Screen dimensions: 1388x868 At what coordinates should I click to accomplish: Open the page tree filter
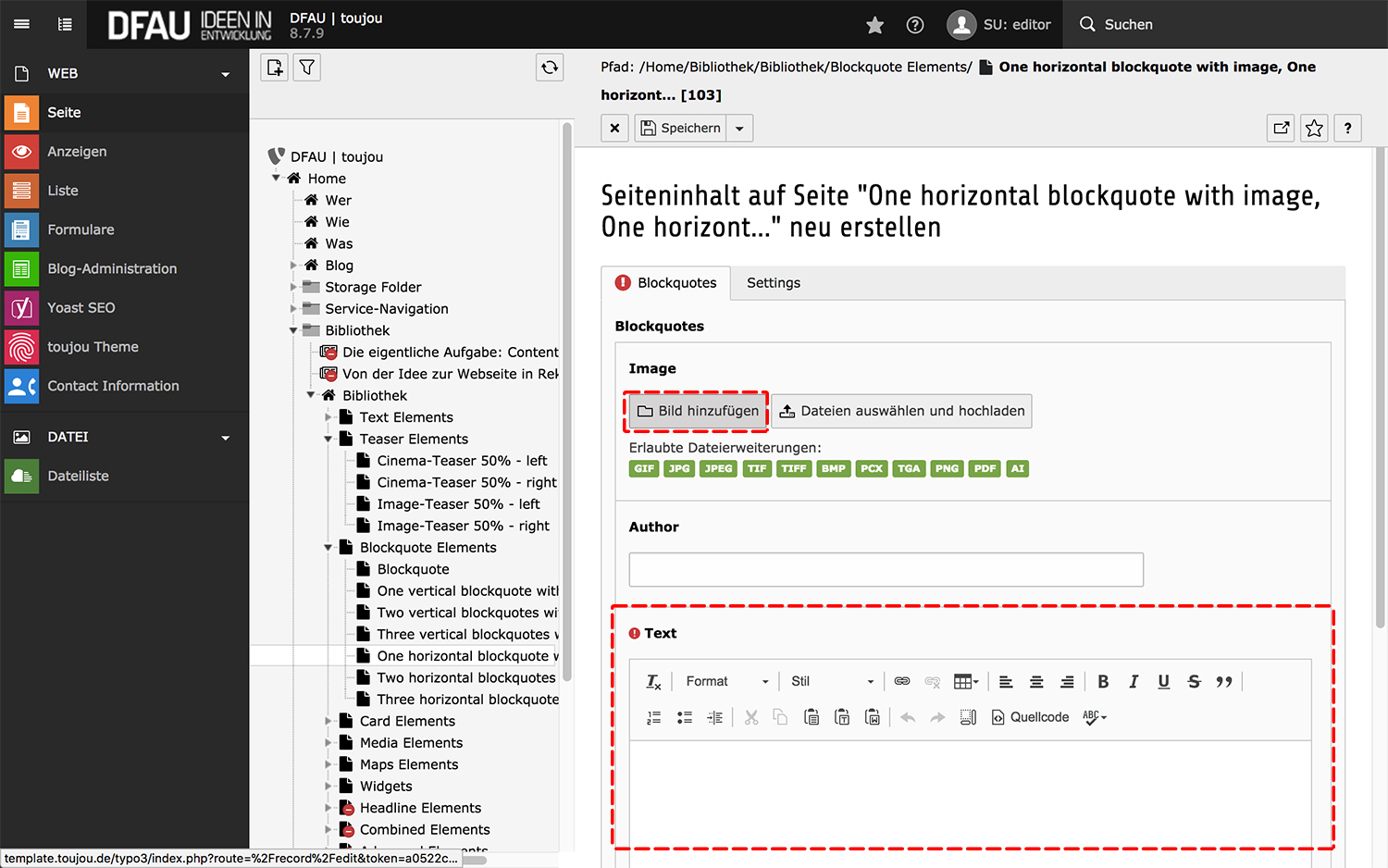(x=307, y=68)
